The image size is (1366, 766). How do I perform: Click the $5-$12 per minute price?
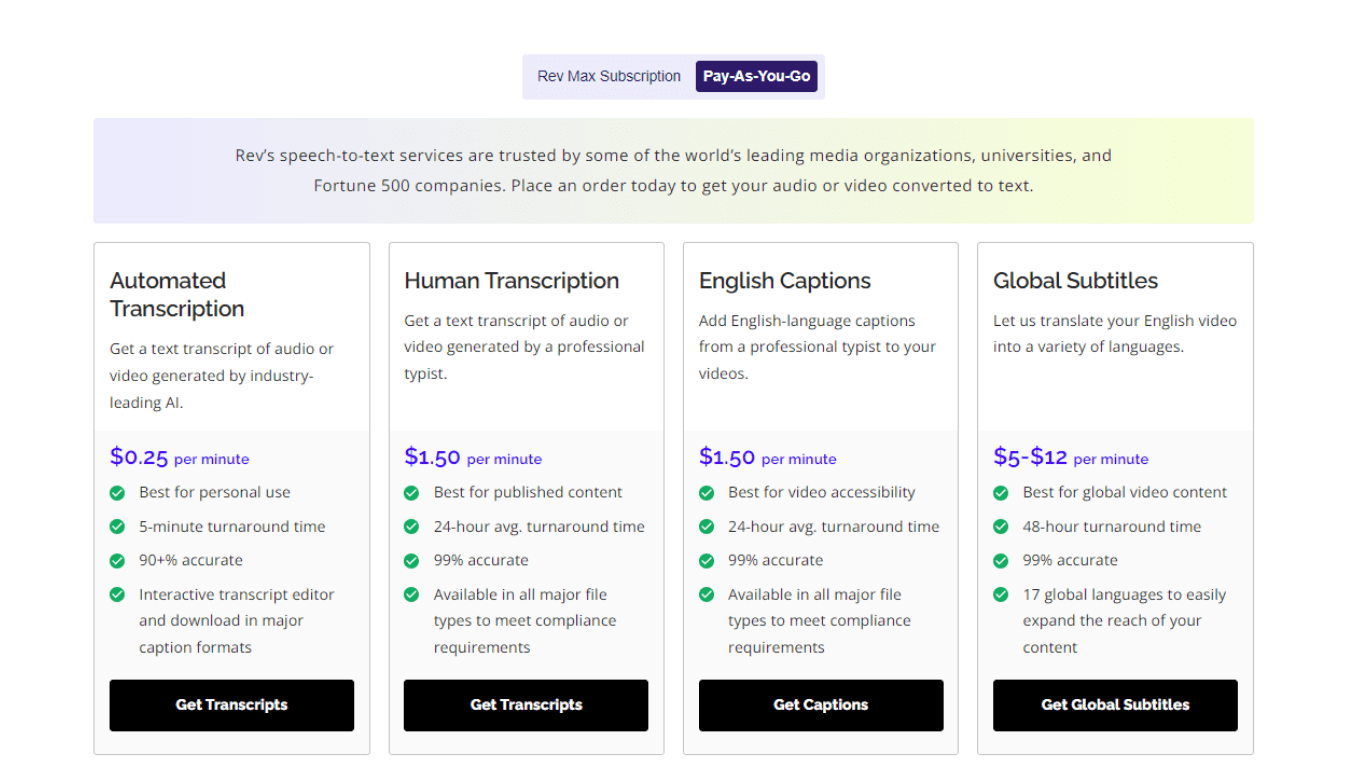1070,458
